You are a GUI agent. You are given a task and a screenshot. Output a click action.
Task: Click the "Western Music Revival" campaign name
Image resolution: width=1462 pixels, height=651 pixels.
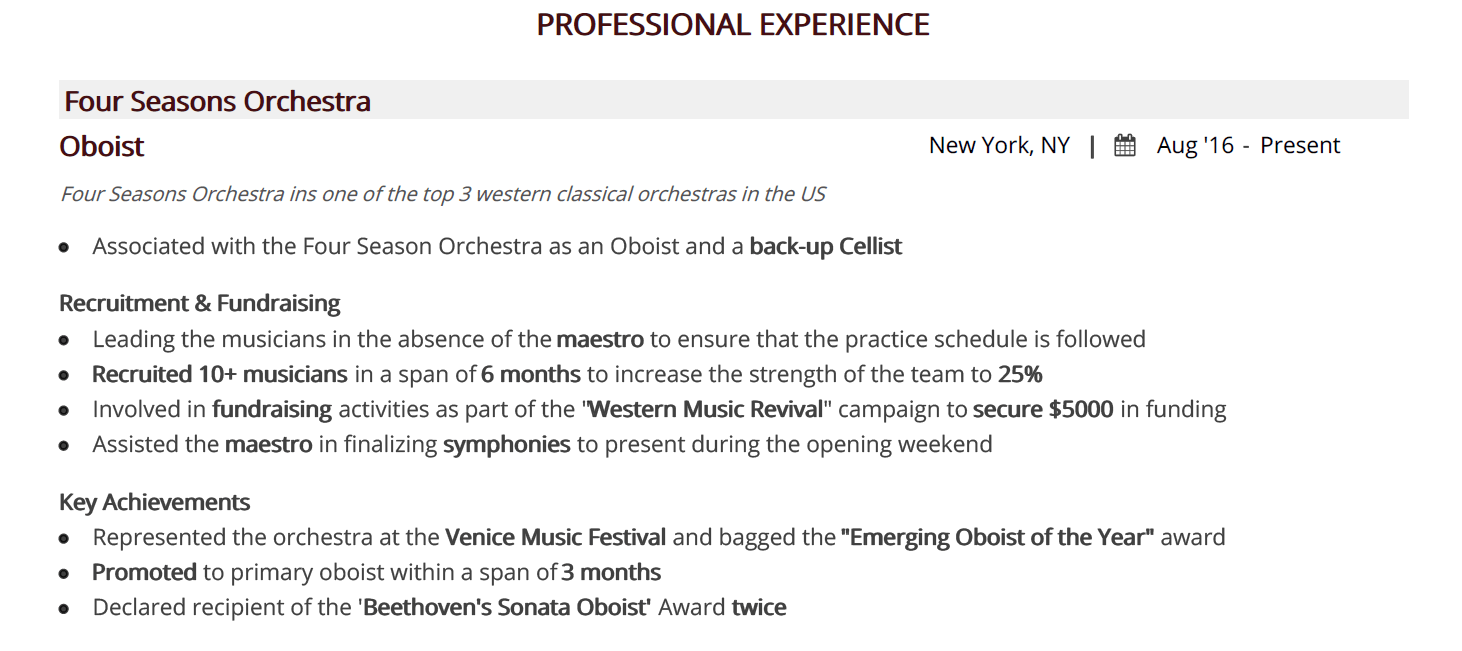pos(706,409)
